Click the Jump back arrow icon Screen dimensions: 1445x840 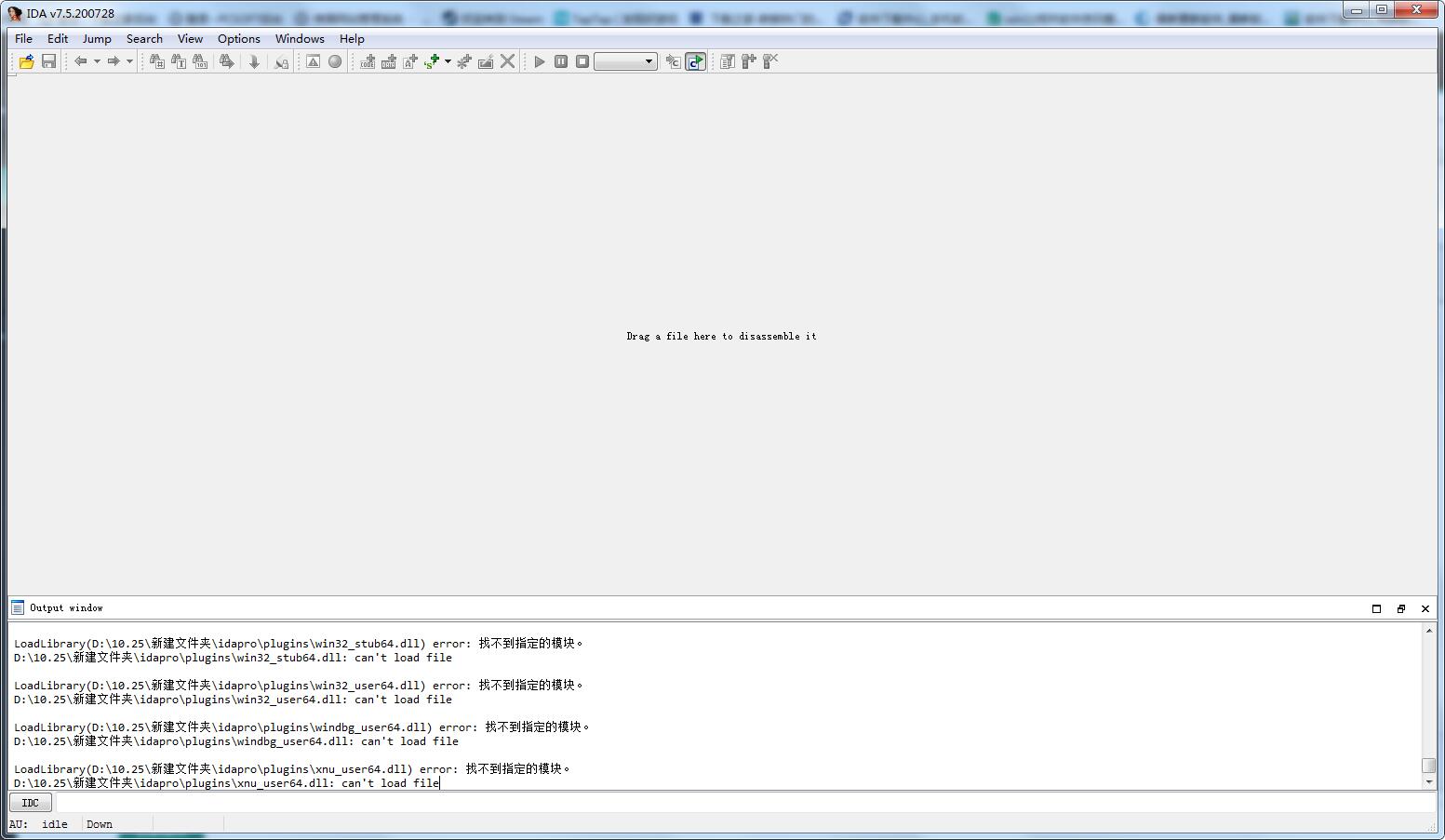pyautogui.click(x=81, y=61)
